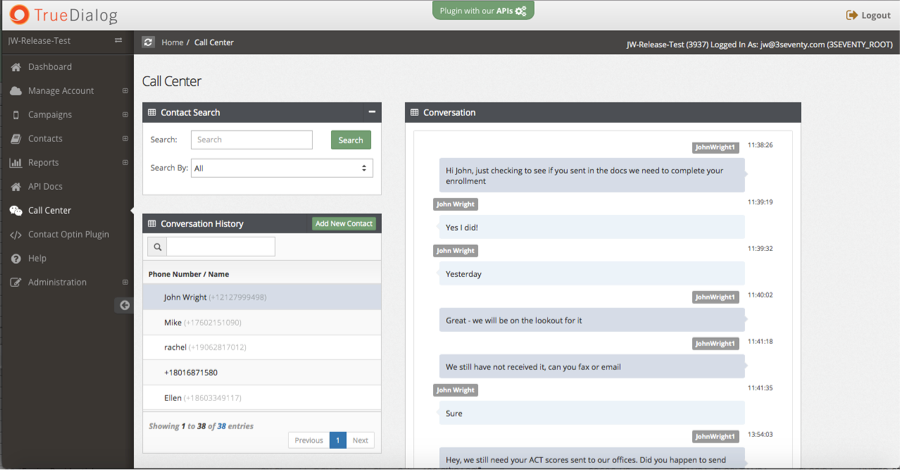Expand the Reports submenu plus
900x470 pixels.
pyautogui.click(x=125, y=162)
